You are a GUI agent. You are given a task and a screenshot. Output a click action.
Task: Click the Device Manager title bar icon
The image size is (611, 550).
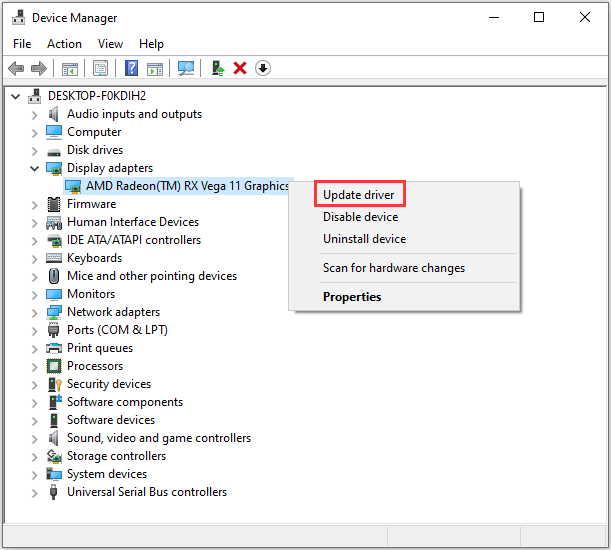18,18
